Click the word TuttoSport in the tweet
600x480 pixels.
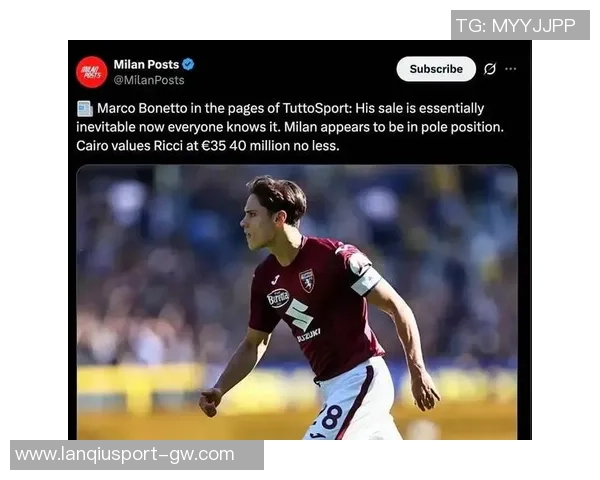pyautogui.click(x=317, y=108)
